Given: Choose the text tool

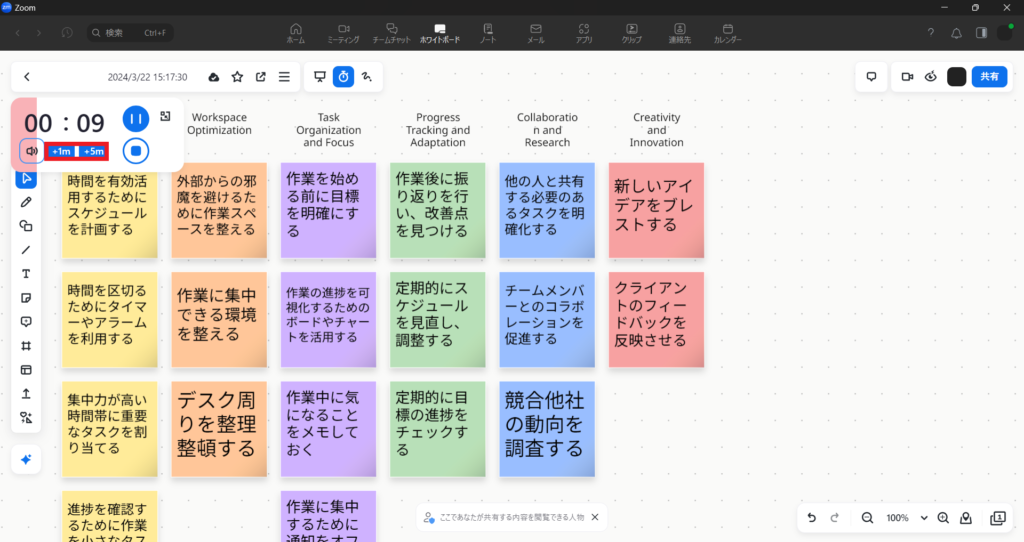Looking at the screenshot, I should click(x=26, y=274).
